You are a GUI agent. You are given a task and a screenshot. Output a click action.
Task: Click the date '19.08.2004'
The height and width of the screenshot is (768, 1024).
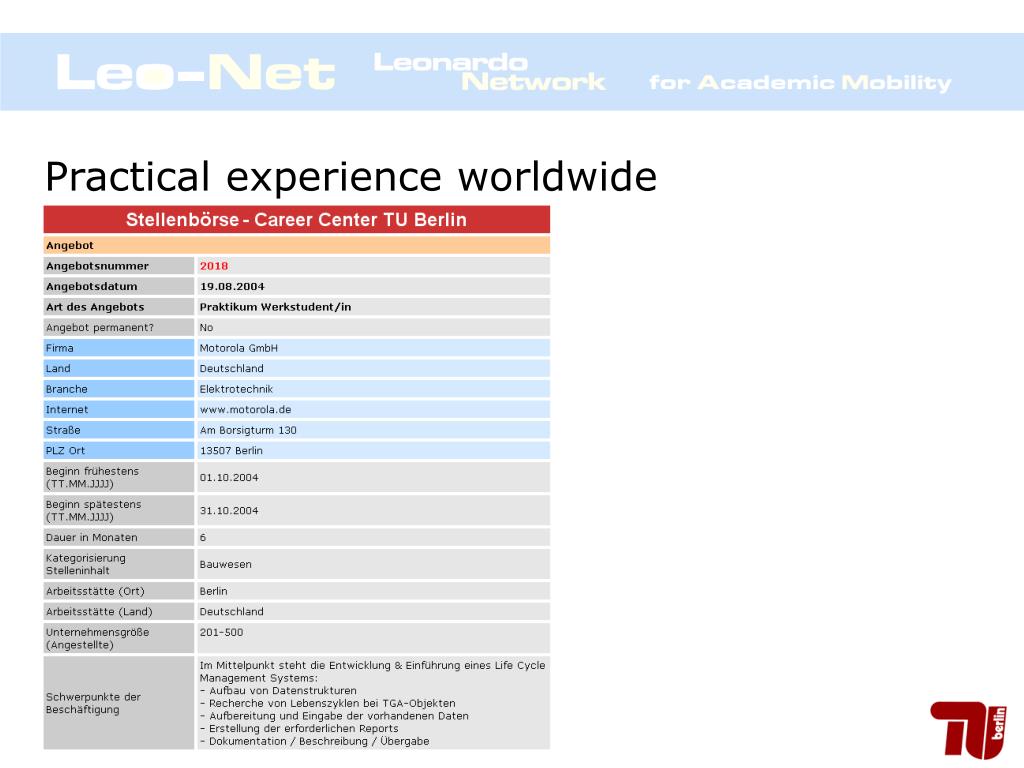point(232,286)
